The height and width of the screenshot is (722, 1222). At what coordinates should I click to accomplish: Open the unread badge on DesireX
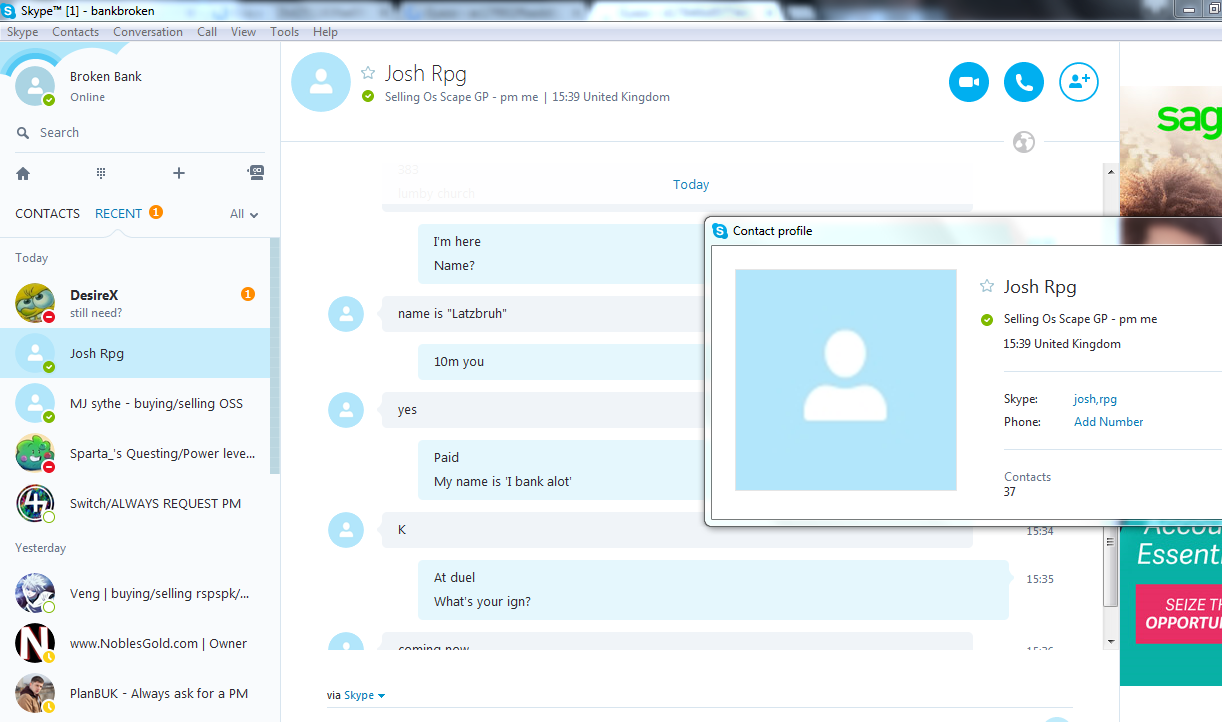point(248,294)
